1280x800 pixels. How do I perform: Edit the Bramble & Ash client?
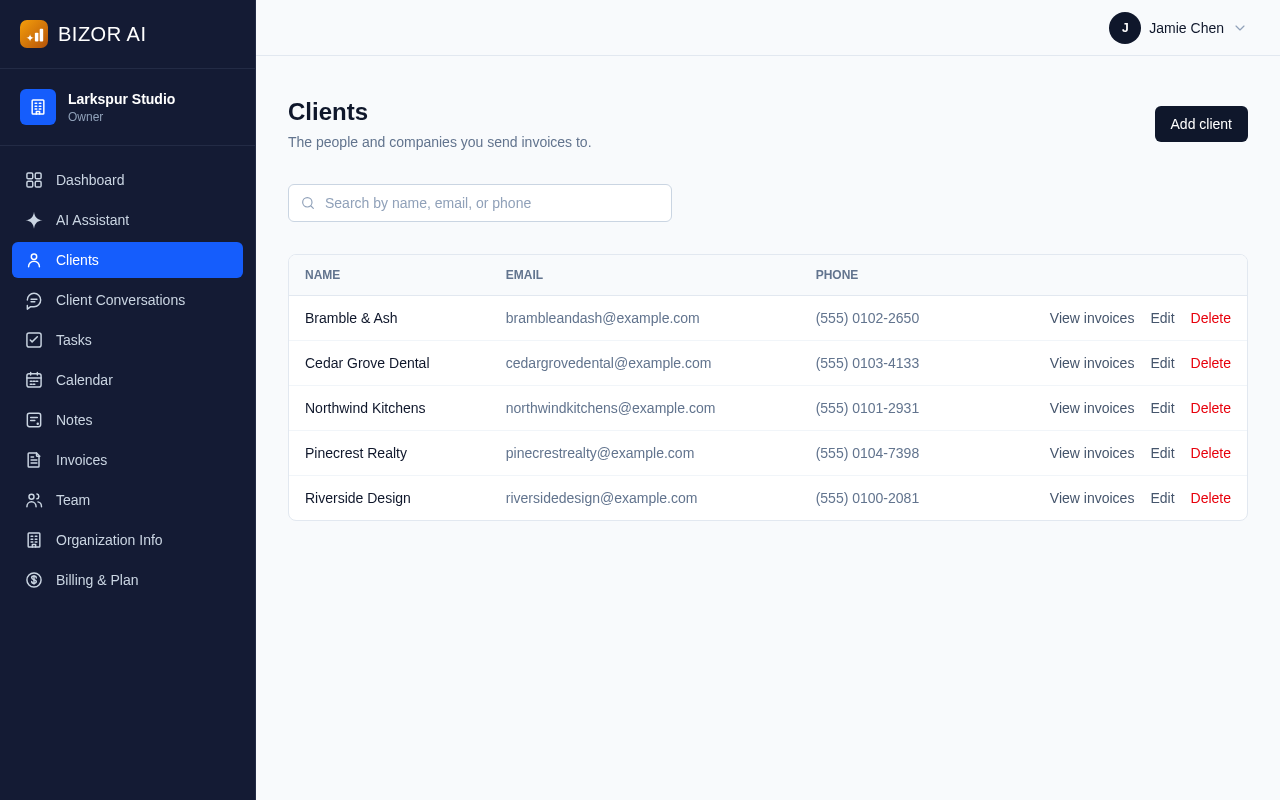point(1162,318)
